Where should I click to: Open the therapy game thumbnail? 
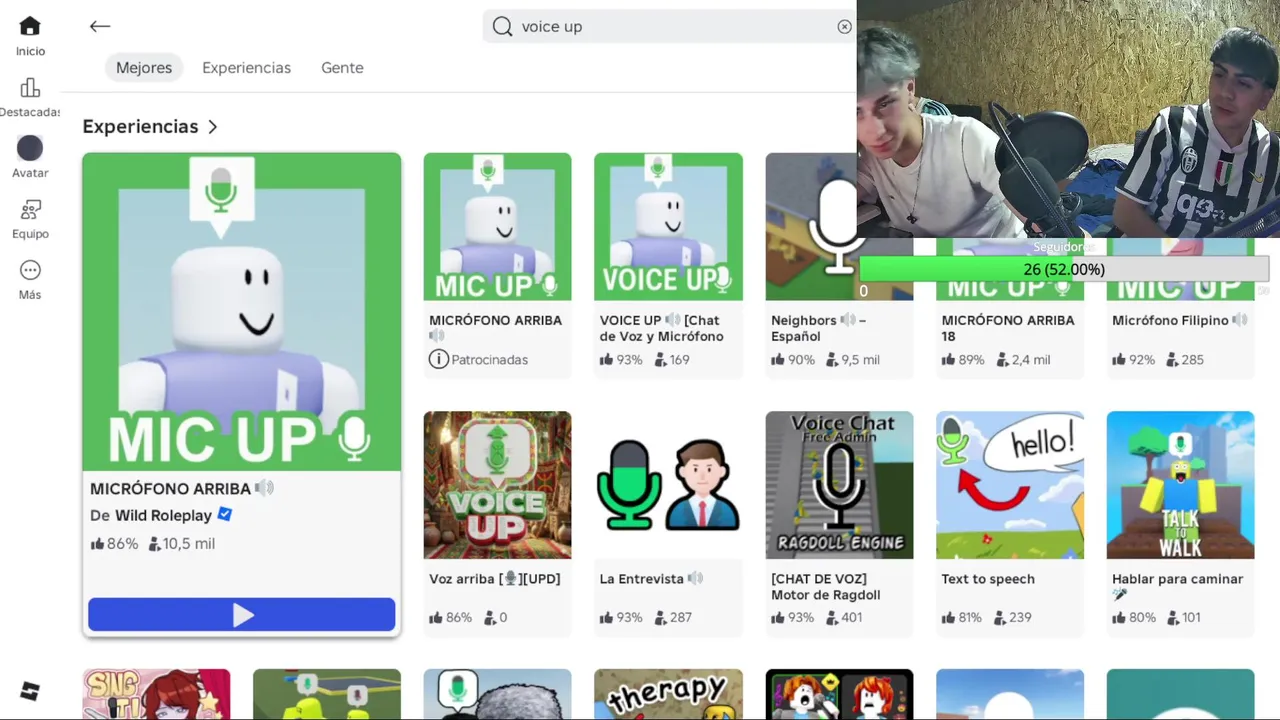pyautogui.click(x=668, y=694)
